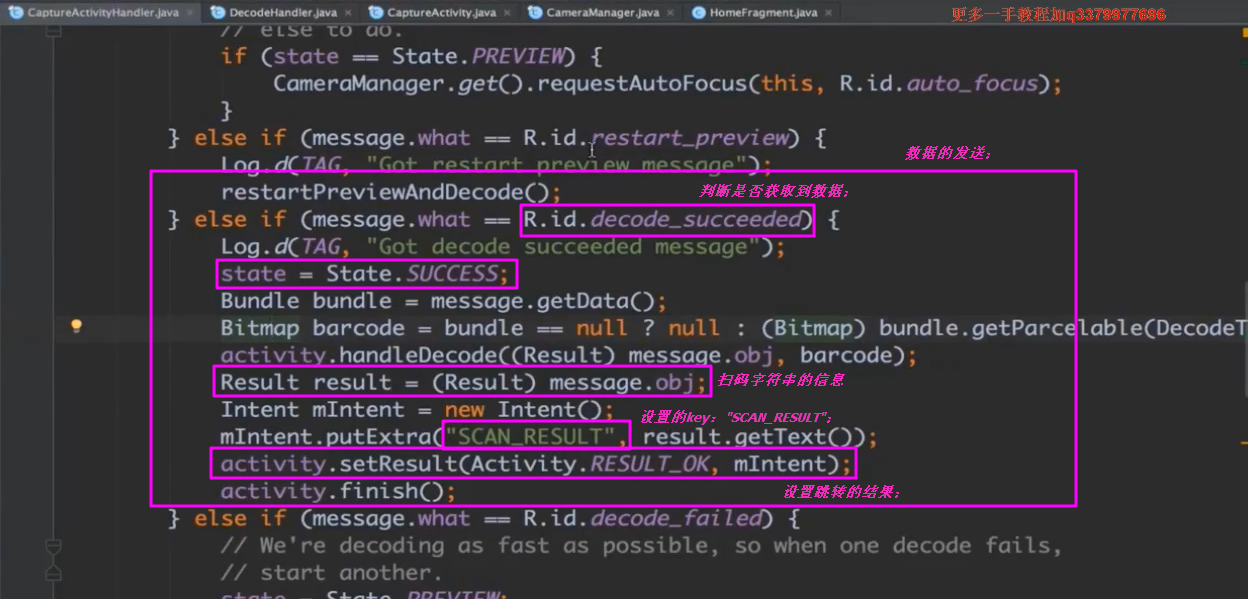Image resolution: width=1248 pixels, height=599 pixels.
Task: Click 'activity.setResult' call
Action: coord(339,463)
